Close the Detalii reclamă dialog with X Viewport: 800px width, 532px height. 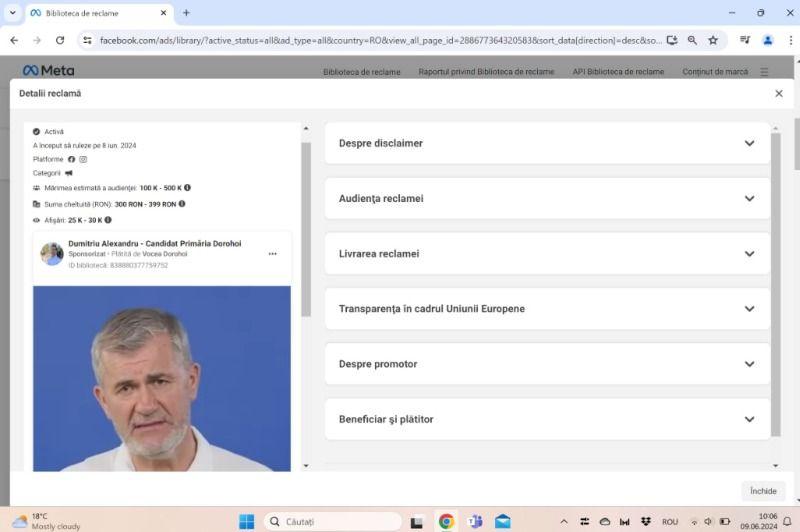coord(779,93)
